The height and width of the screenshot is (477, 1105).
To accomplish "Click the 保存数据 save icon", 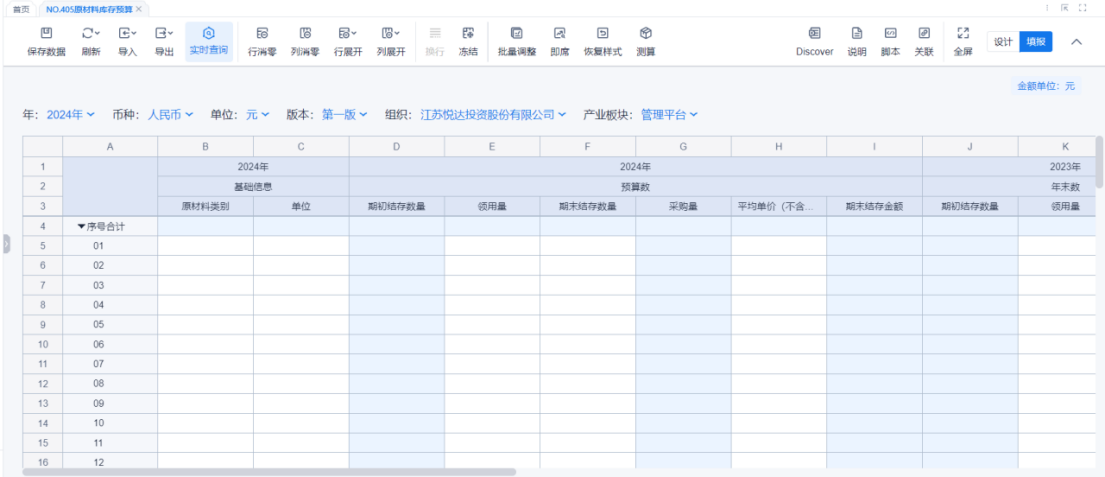I will [46, 34].
